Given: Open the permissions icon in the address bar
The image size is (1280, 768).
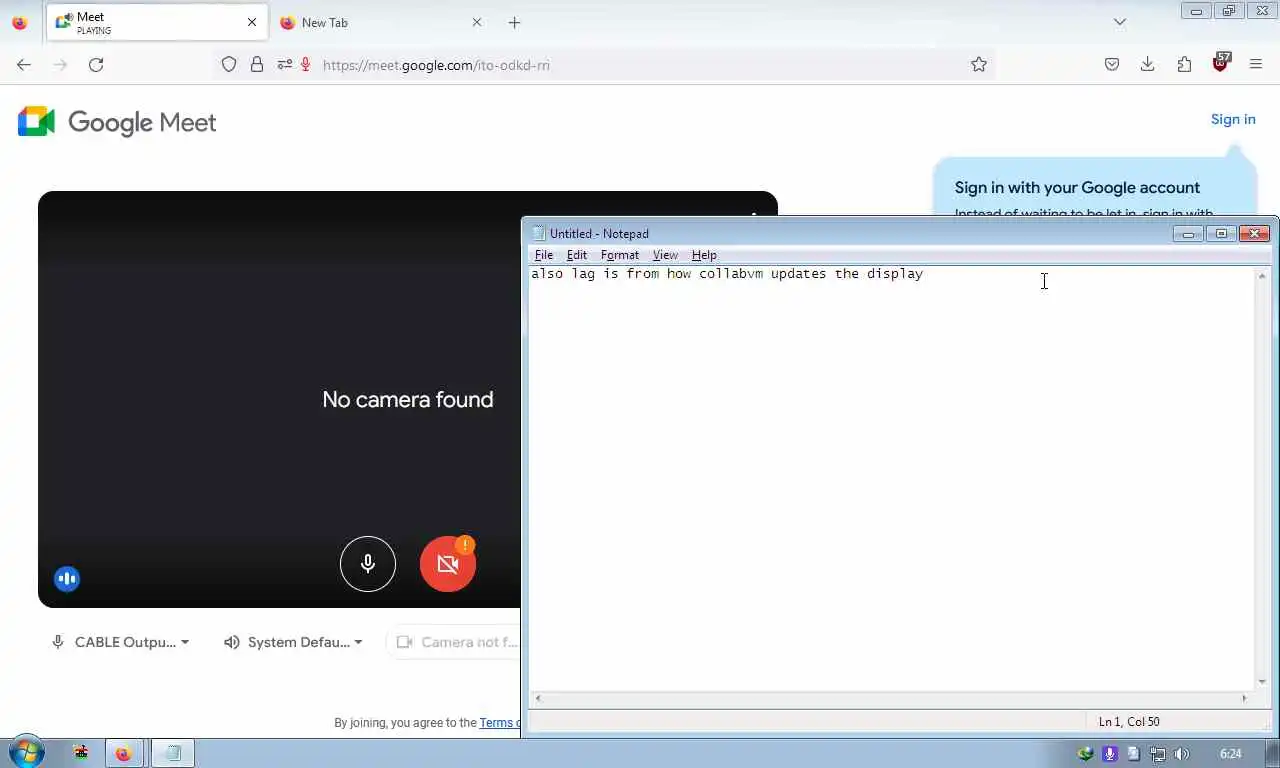Looking at the screenshot, I should (285, 64).
